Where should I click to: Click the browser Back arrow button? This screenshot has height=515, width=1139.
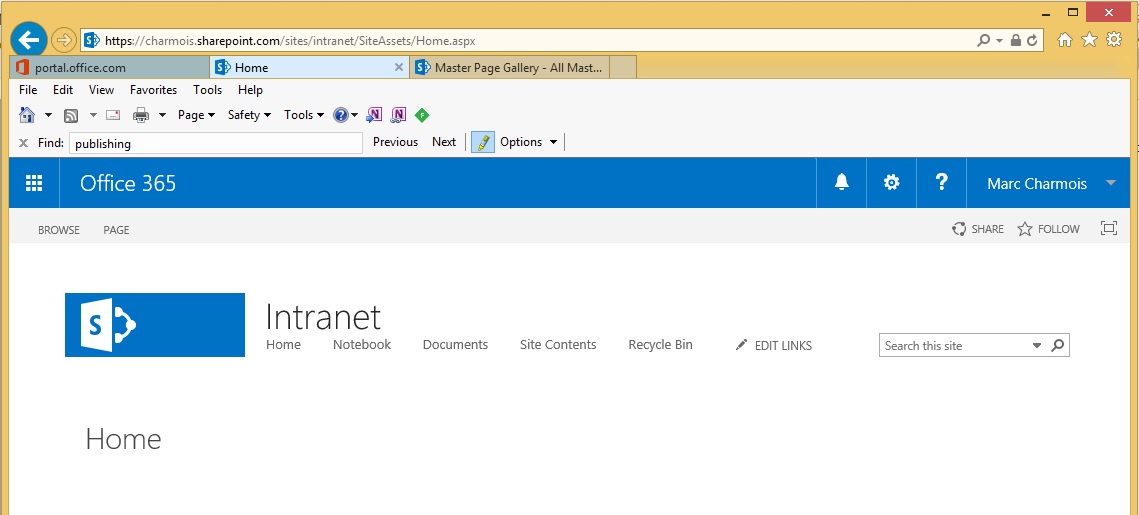pyautogui.click(x=29, y=39)
